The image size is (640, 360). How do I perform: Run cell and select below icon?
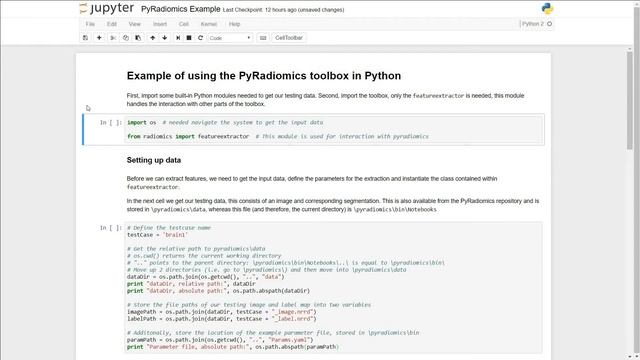(178, 38)
